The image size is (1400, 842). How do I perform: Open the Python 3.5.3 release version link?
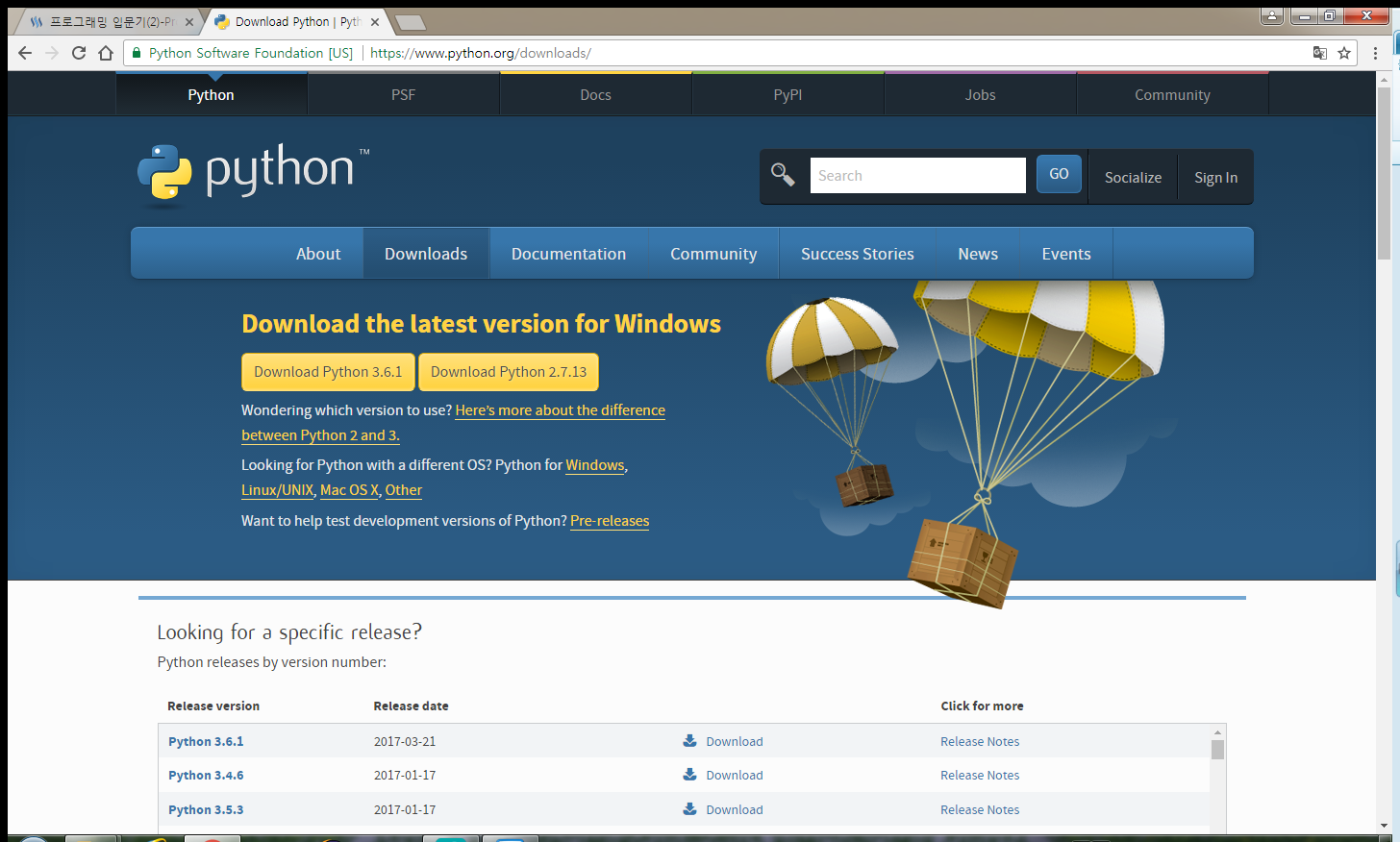(206, 809)
